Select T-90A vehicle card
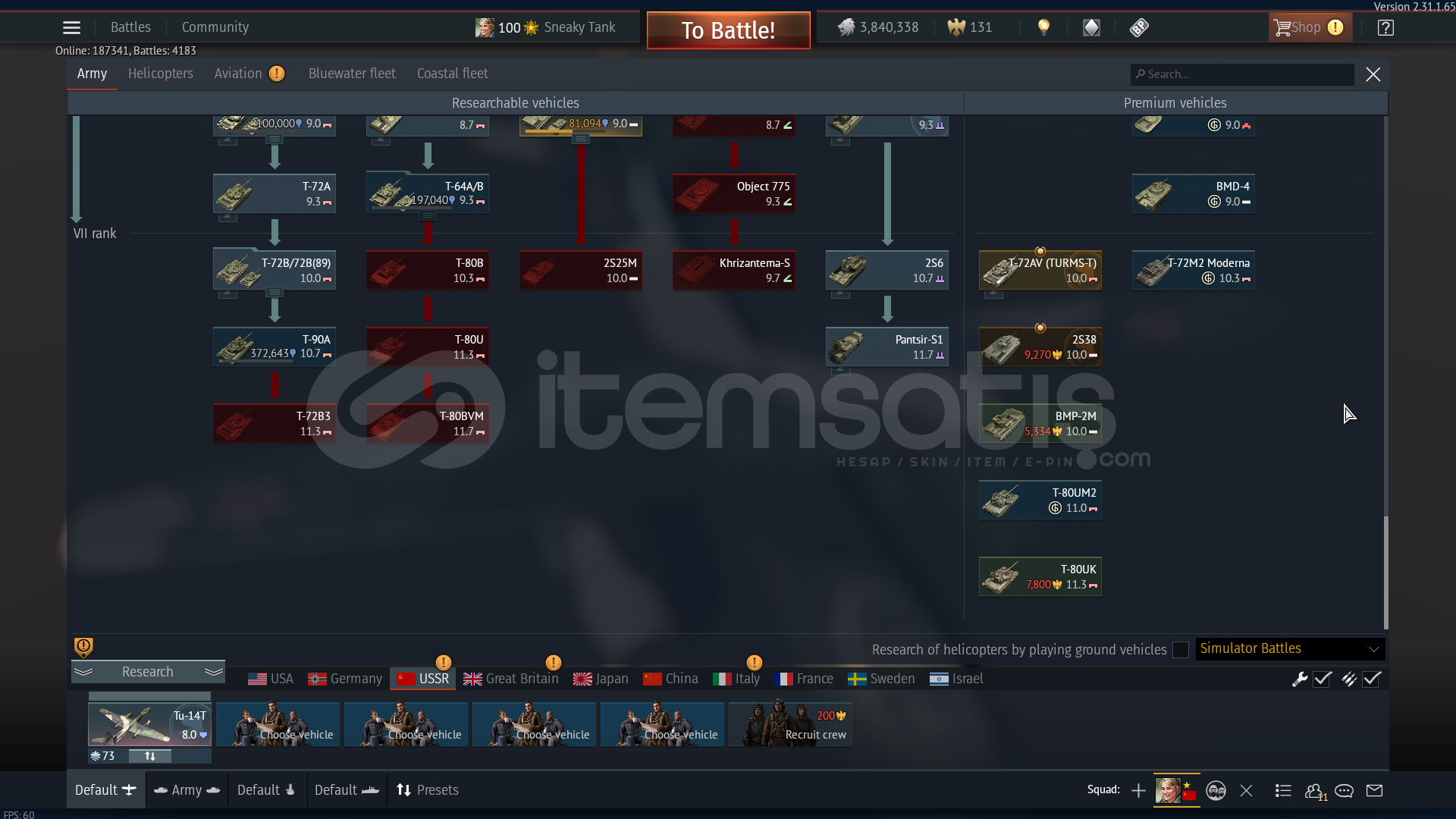The width and height of the screenshot is (1456, 819). click(x=275, y=347)
